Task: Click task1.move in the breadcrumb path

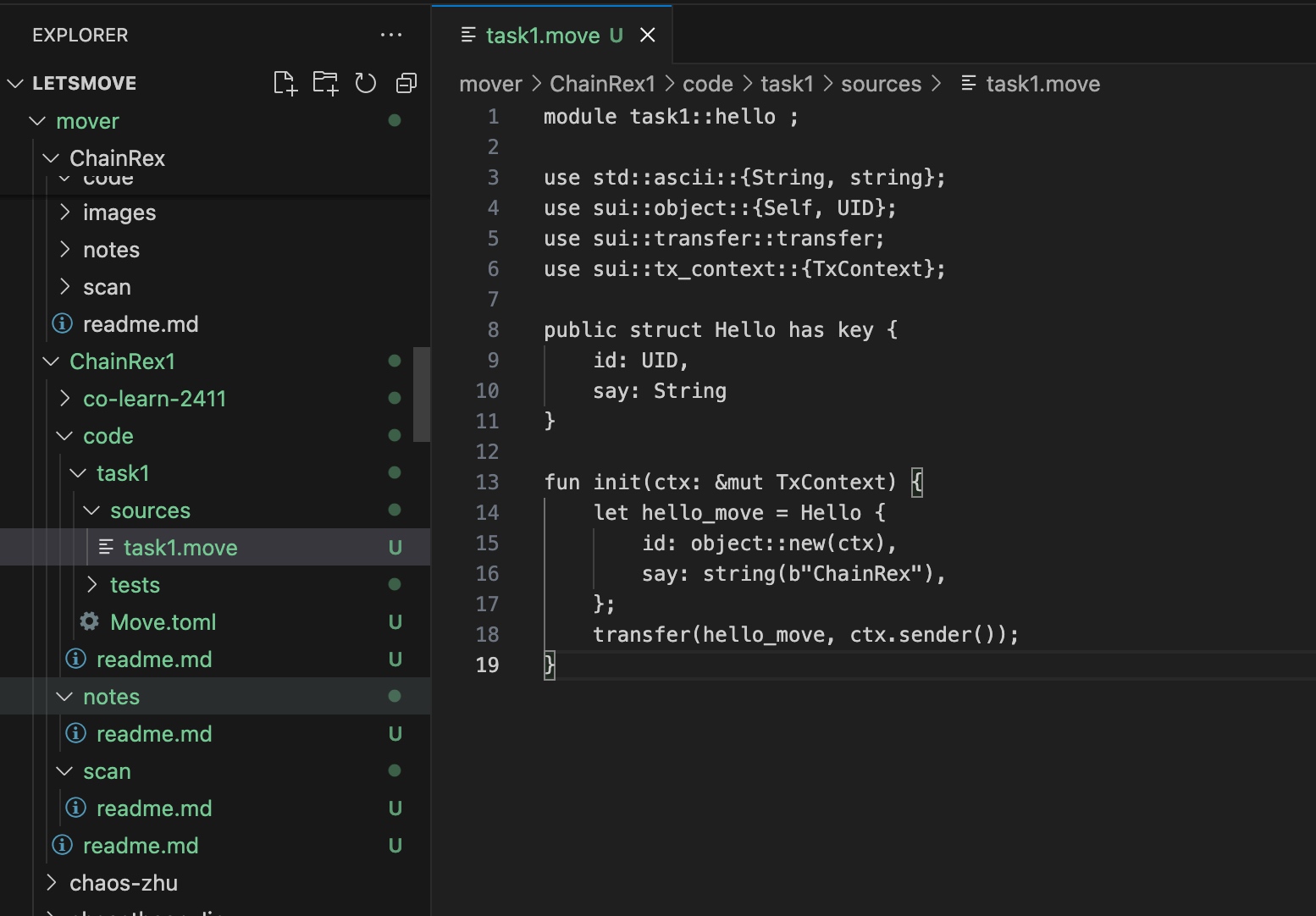Action: 1042,84
